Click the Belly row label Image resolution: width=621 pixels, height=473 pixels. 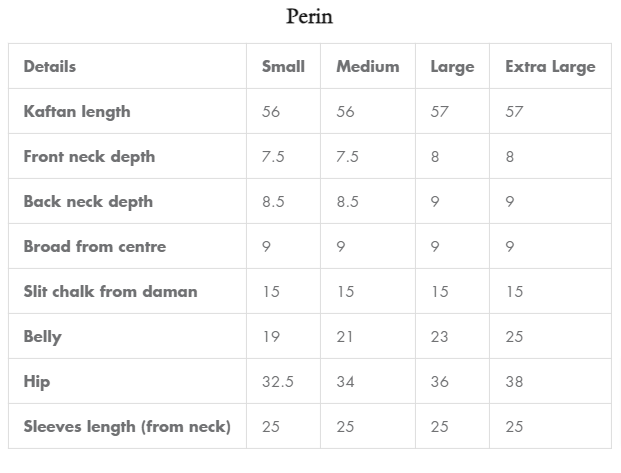tap(43, 337)
